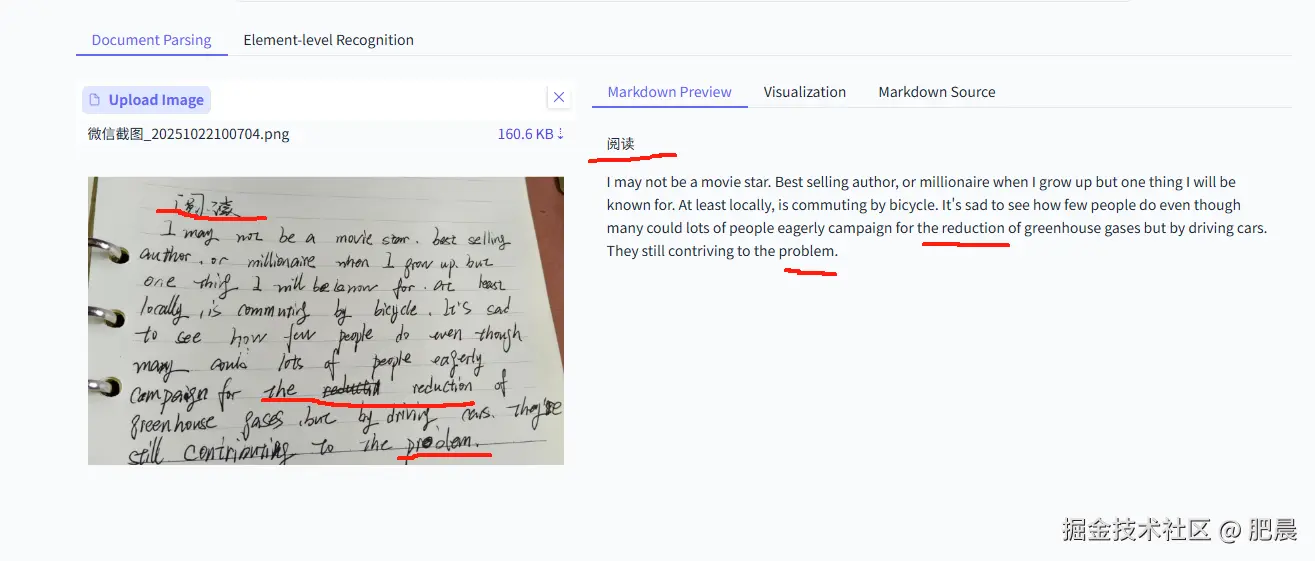Open the handwritten note image preview
This screenshot has height=561, width=1315.
tap(326, 320)
